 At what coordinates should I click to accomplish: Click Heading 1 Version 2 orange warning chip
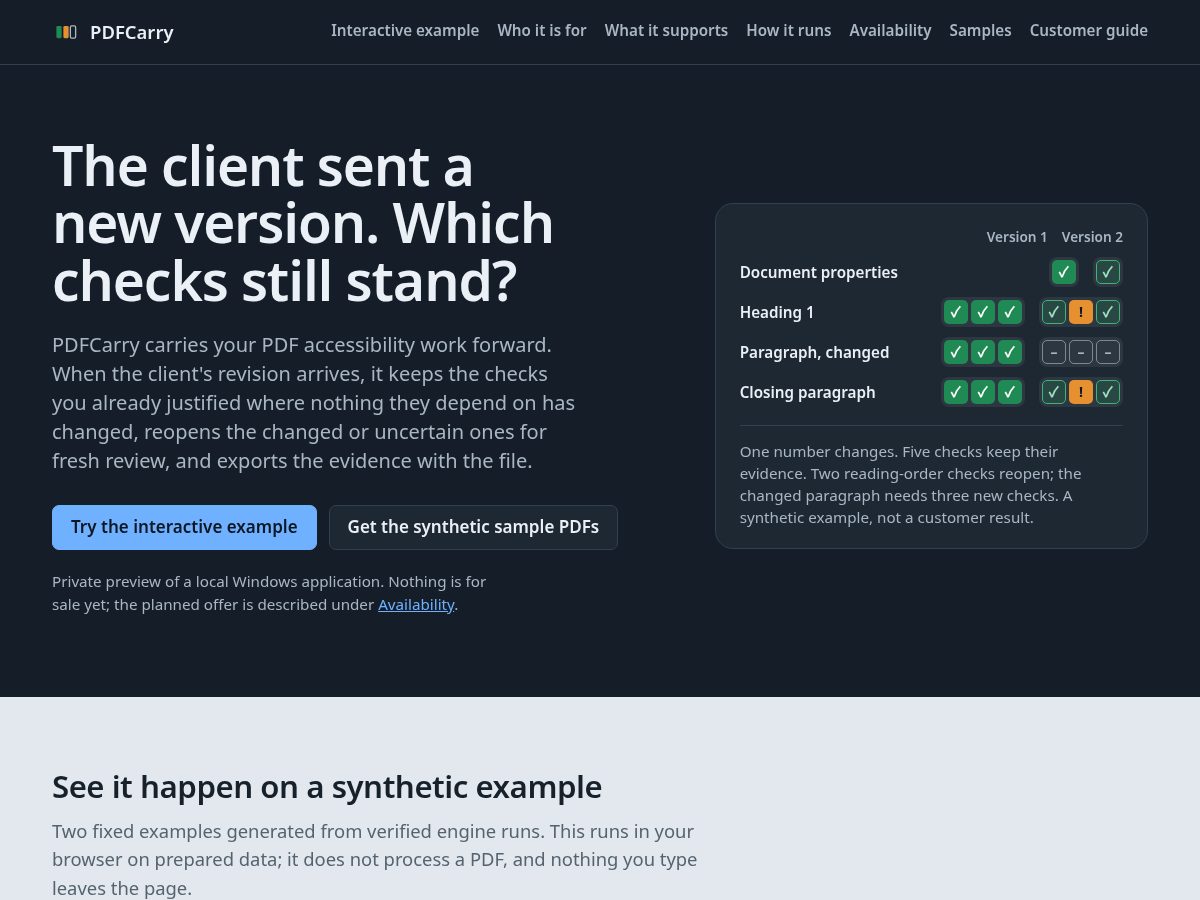pyautogui.click(x=1081, y=312)
